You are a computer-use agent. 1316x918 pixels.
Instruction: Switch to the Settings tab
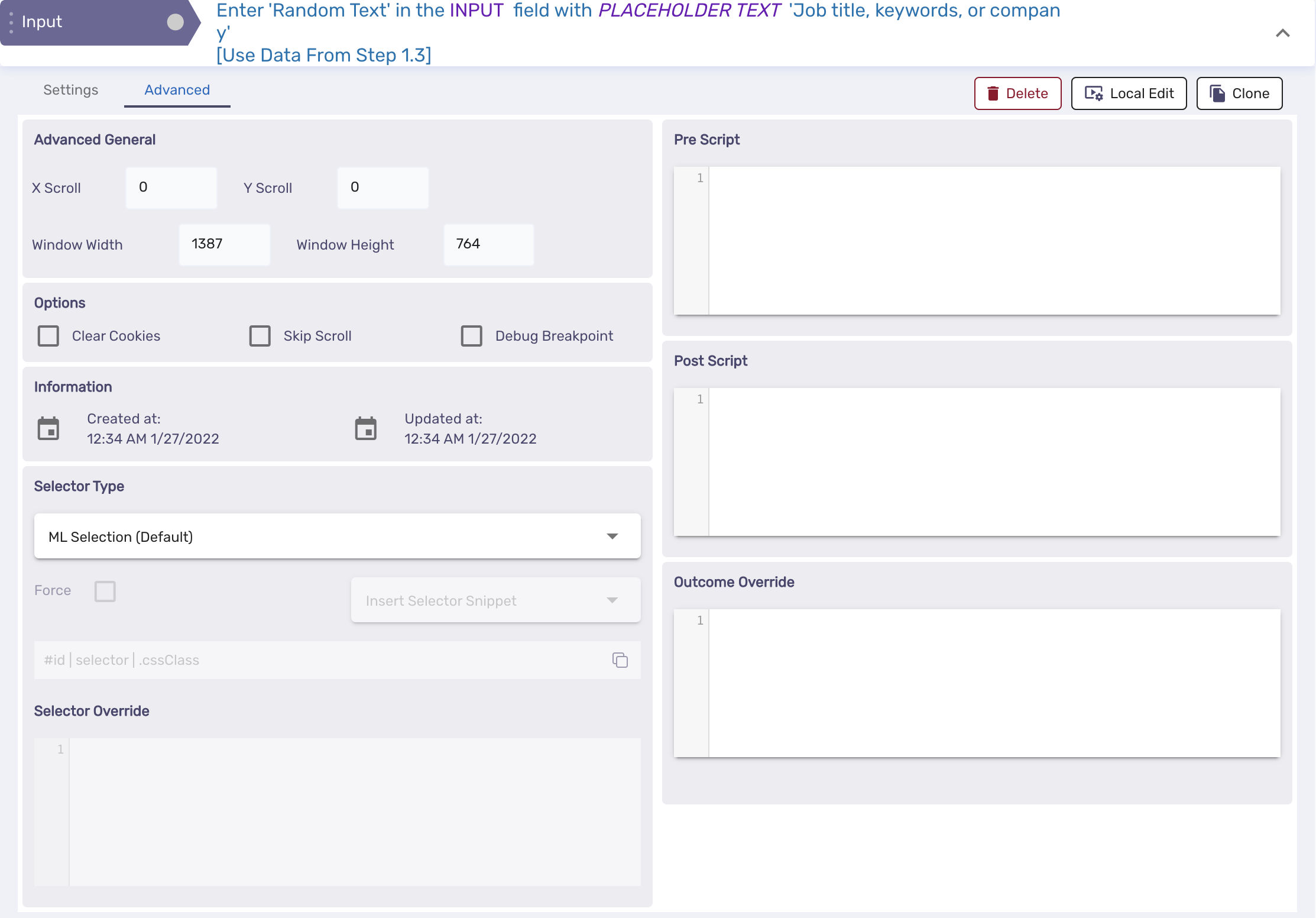pos(70,90)
